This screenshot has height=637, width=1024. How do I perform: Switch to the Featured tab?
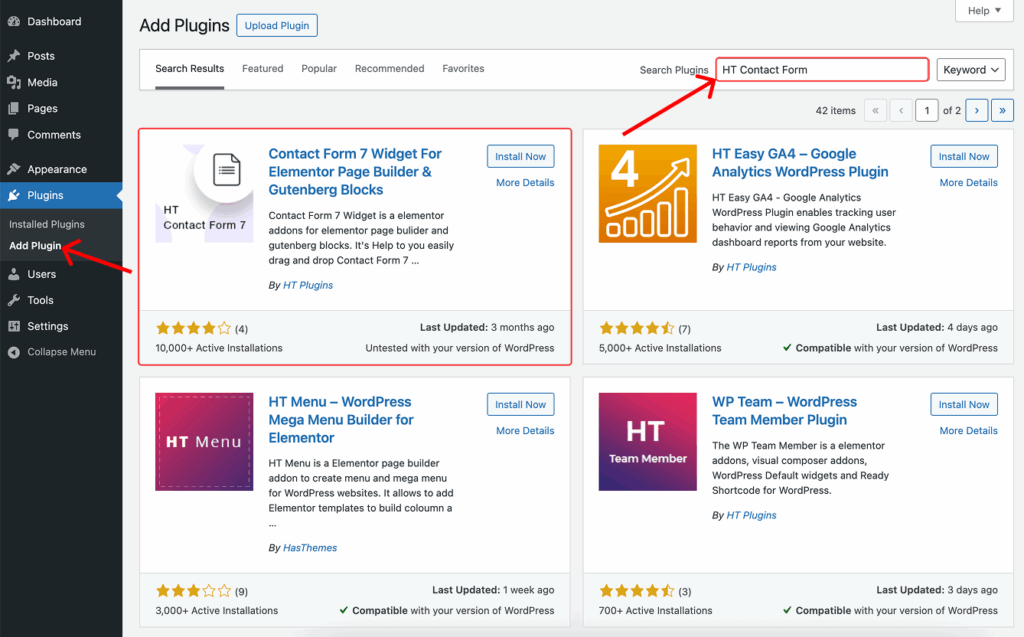262,69
